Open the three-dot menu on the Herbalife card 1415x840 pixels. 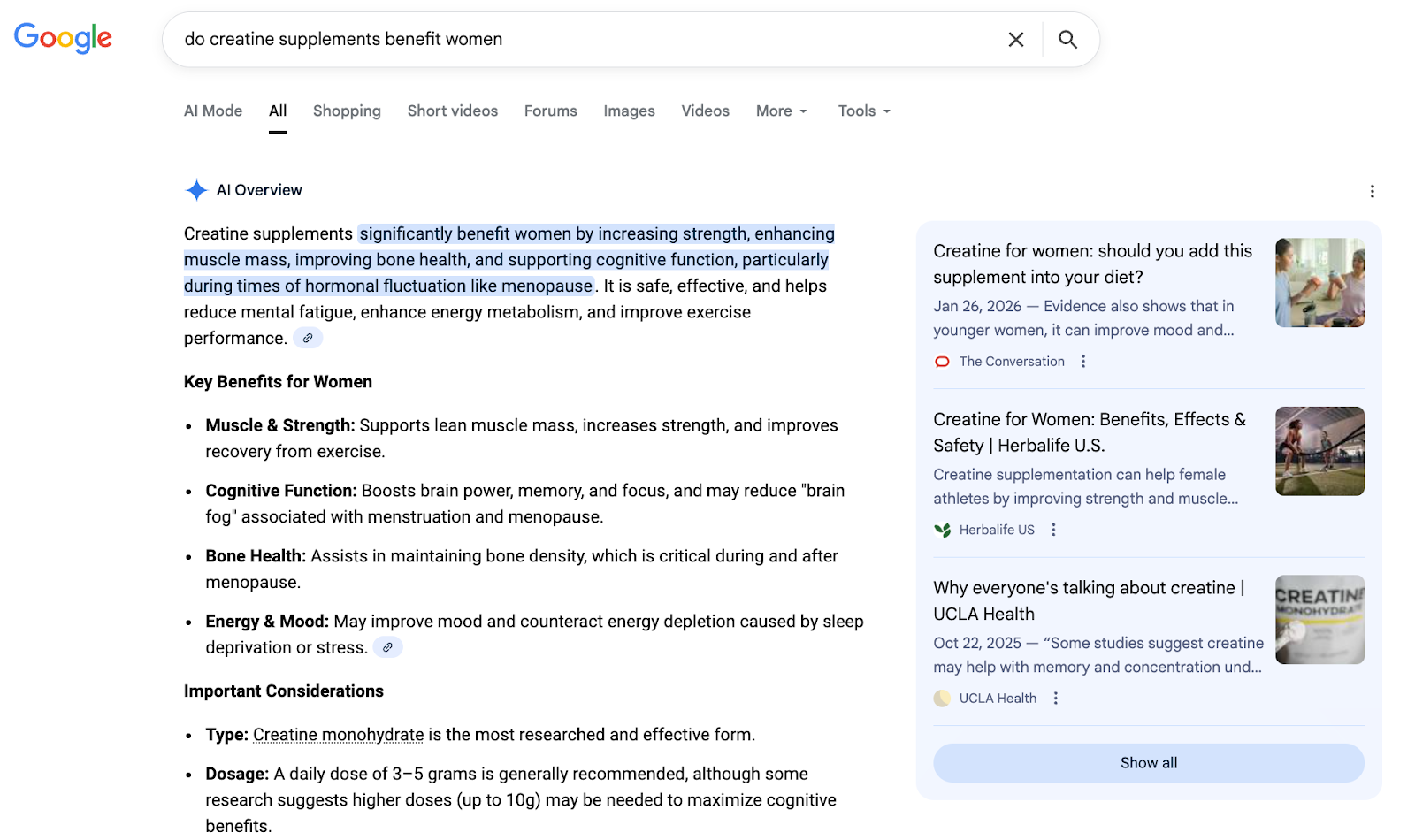[1053, 529]
